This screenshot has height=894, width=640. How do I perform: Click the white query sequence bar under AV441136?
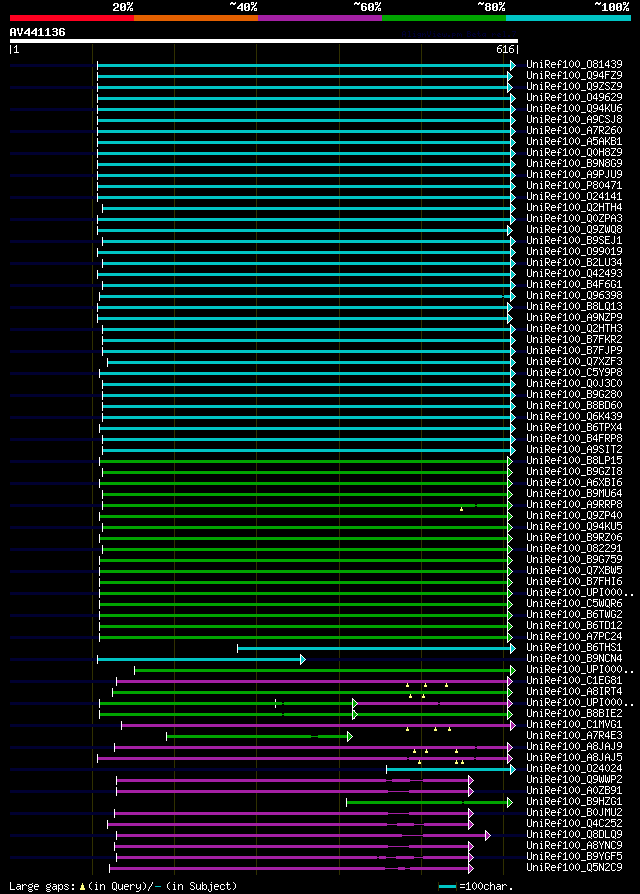click(x=264, y=41)
